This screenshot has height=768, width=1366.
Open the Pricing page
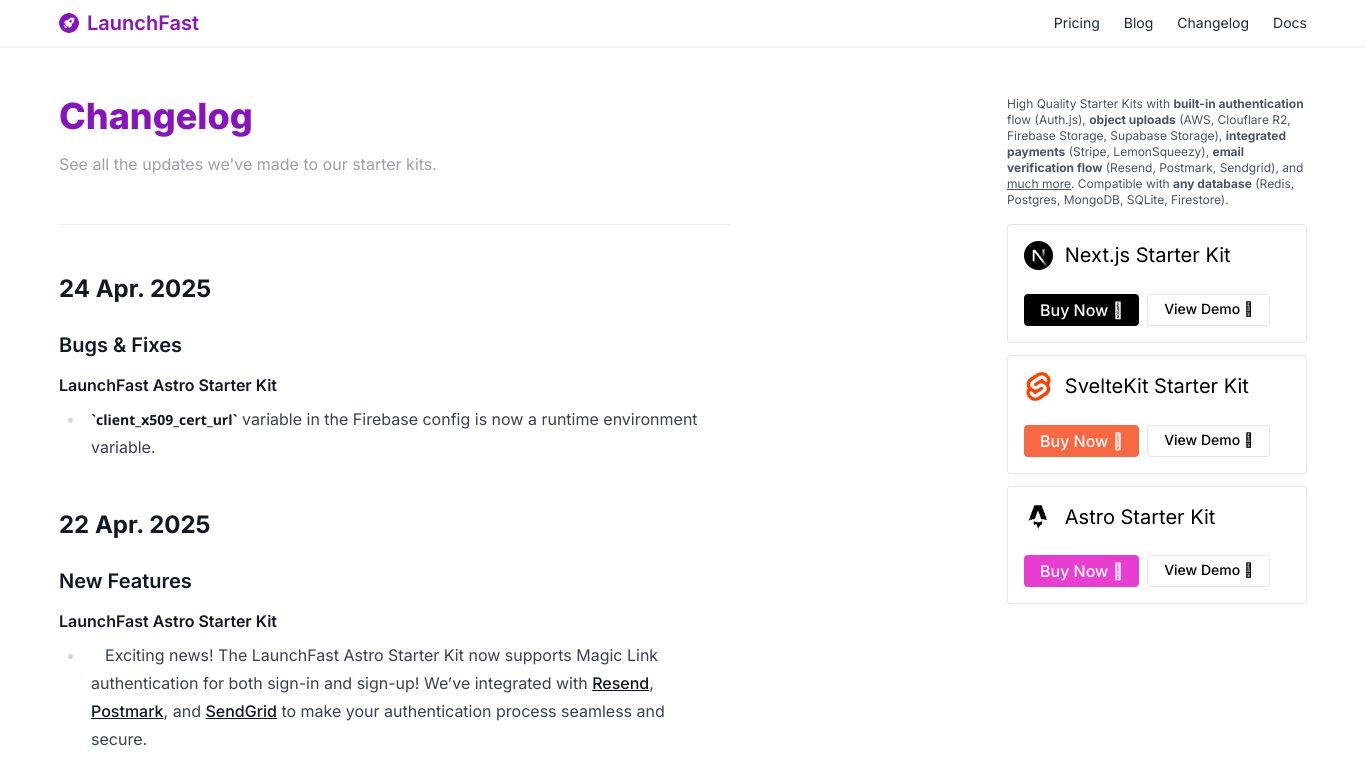[1076, 23]
